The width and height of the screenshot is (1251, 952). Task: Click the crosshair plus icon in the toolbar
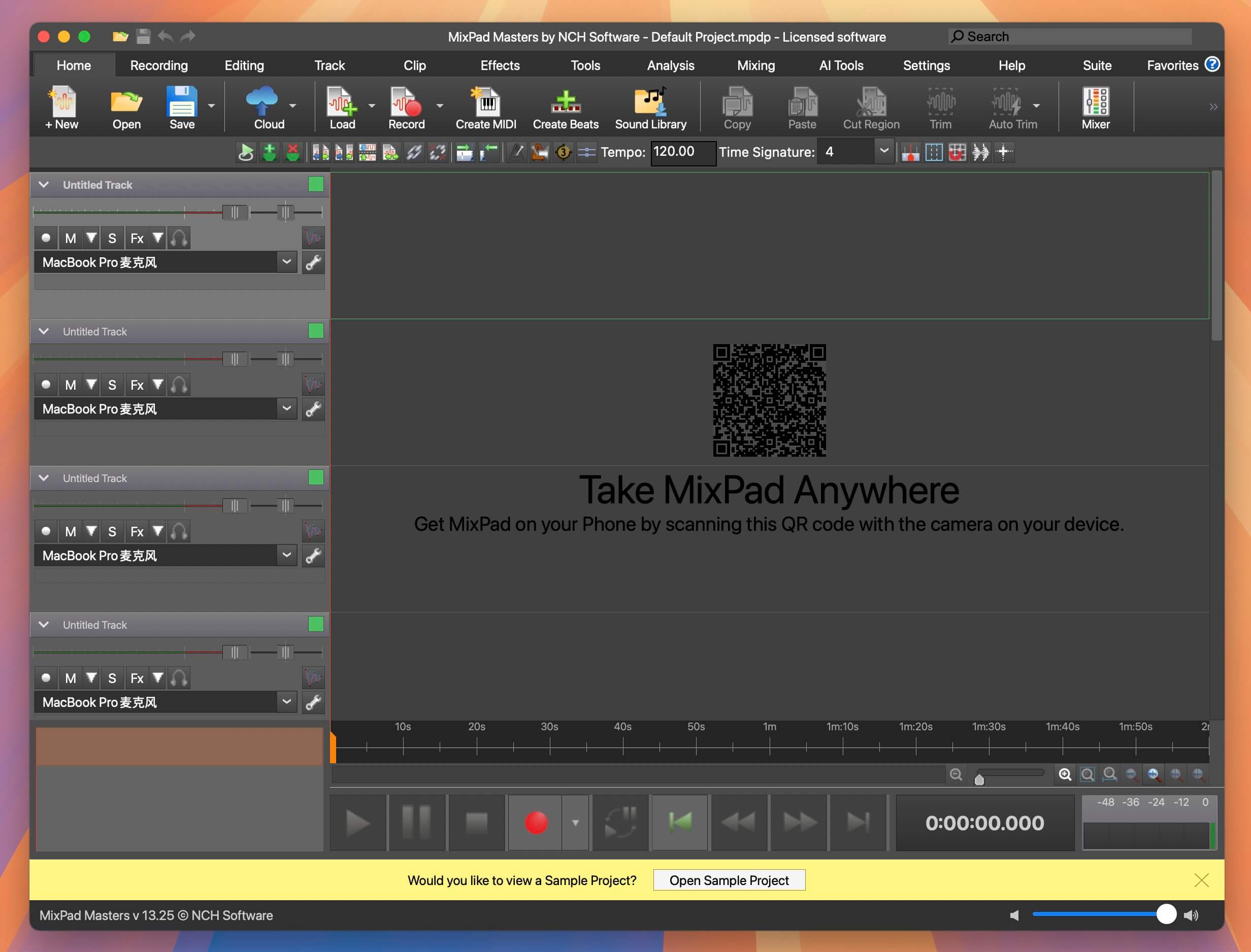click(x=1004, y=152)
